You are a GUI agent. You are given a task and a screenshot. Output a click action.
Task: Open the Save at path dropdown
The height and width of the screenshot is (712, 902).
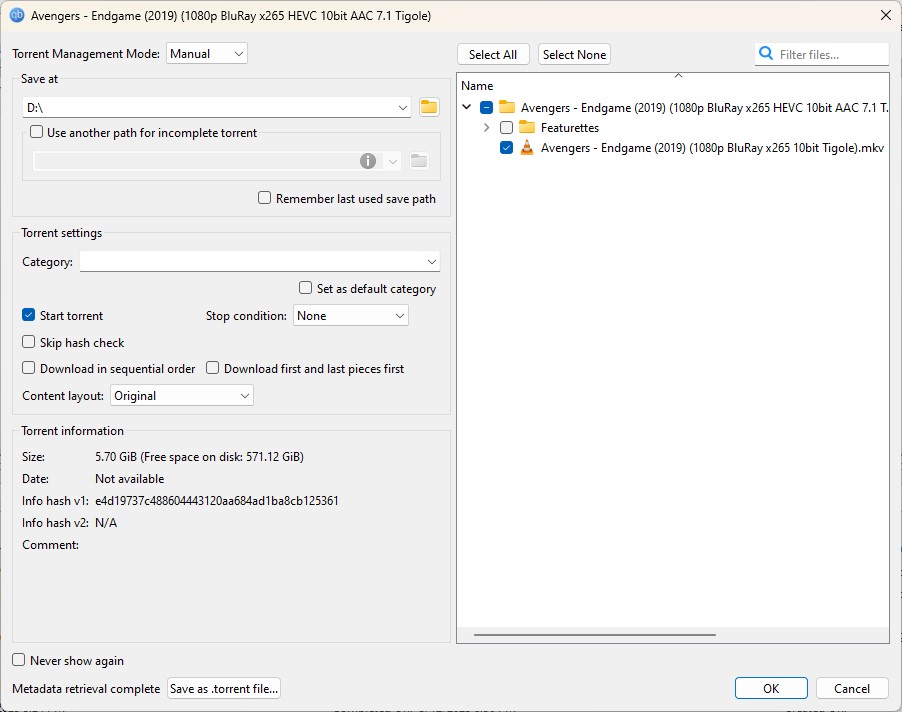[403, 108]
